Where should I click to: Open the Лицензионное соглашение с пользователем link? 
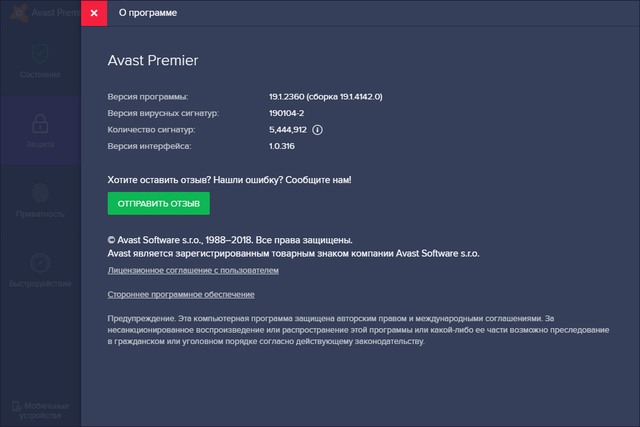tap(192, 271)
